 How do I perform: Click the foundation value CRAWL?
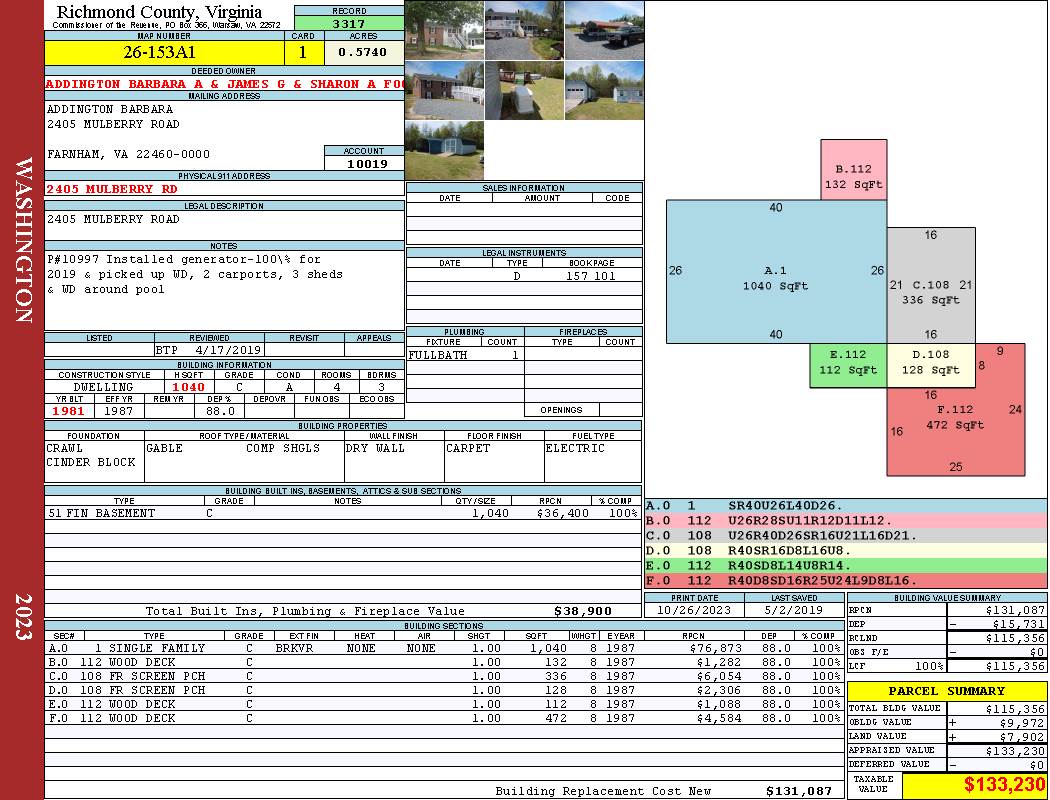tap(64, 449)
